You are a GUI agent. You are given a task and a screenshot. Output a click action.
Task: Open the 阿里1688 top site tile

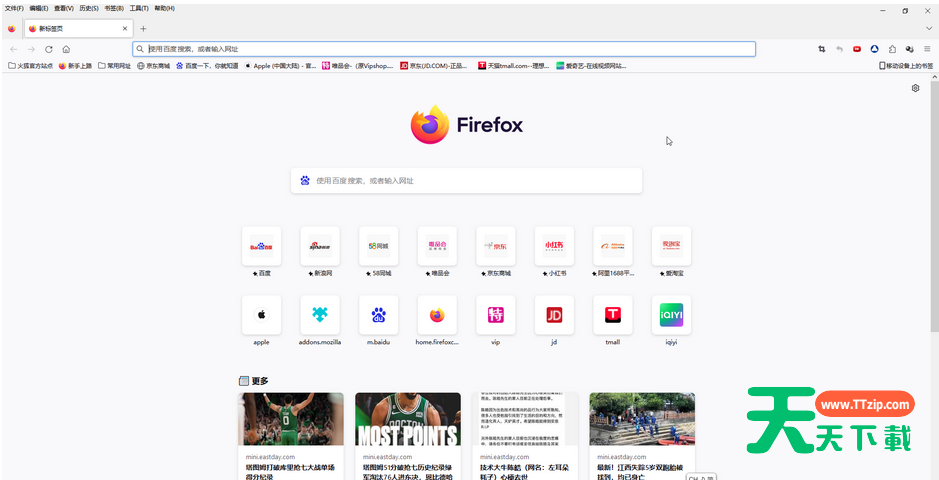[x=613, y=246]
